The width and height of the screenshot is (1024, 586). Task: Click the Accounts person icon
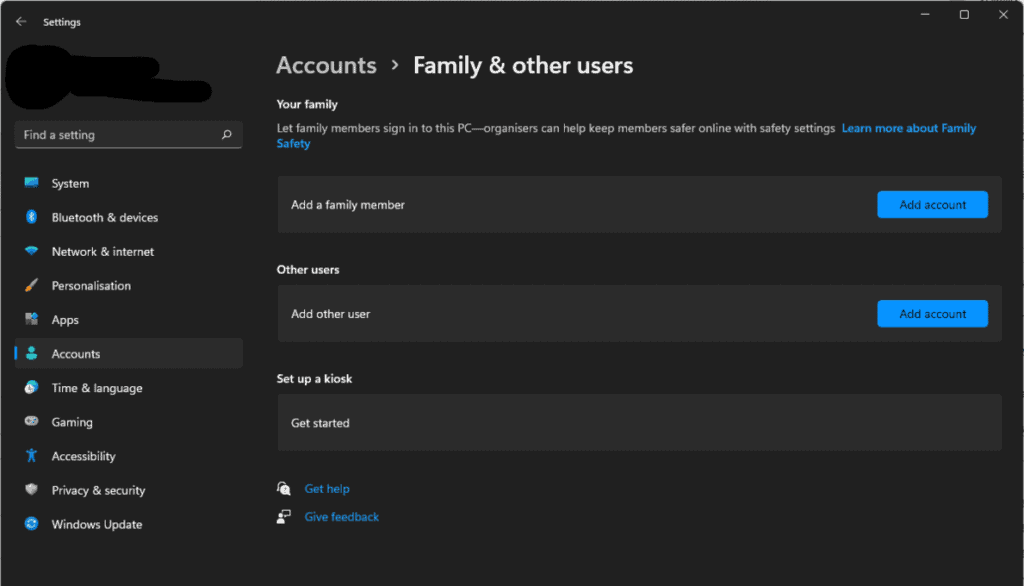click(x=31, y=353)
